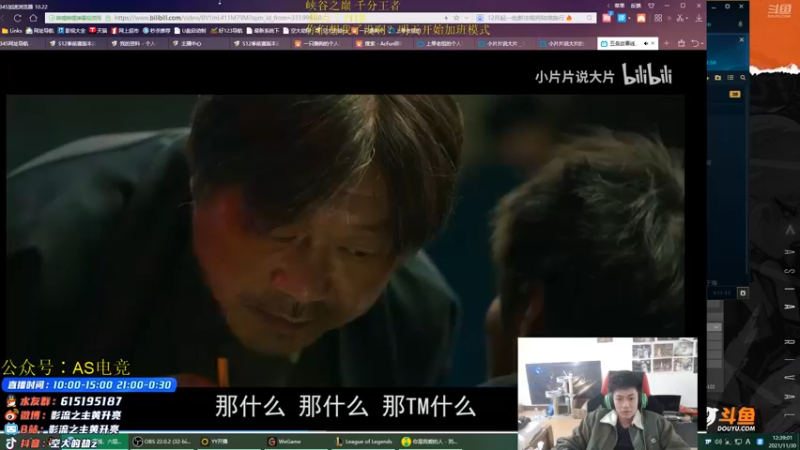
Task: Select the scissors screenshot tool
Action: [x=680, y=18]
